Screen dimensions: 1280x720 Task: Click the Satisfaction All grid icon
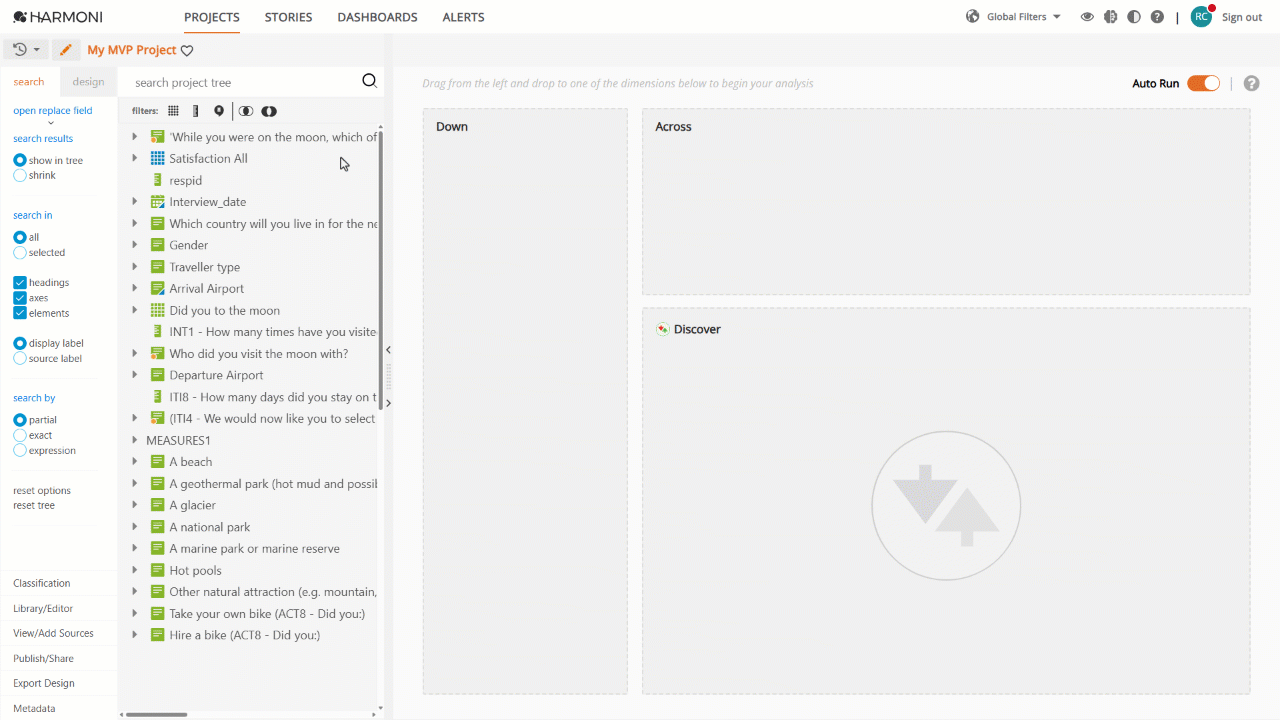[157, 158]
